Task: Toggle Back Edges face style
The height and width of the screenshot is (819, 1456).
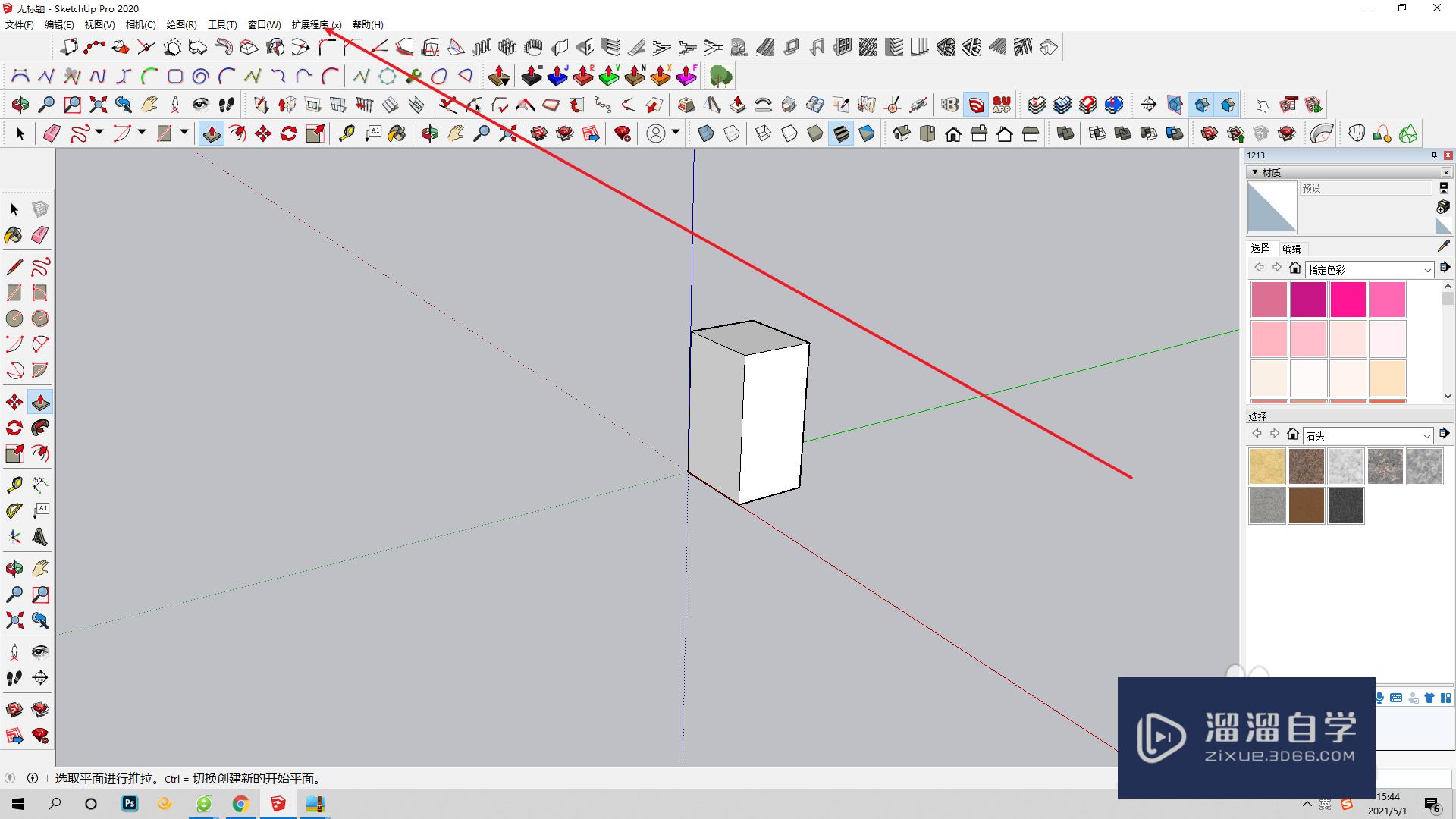Action: point(732,134)
